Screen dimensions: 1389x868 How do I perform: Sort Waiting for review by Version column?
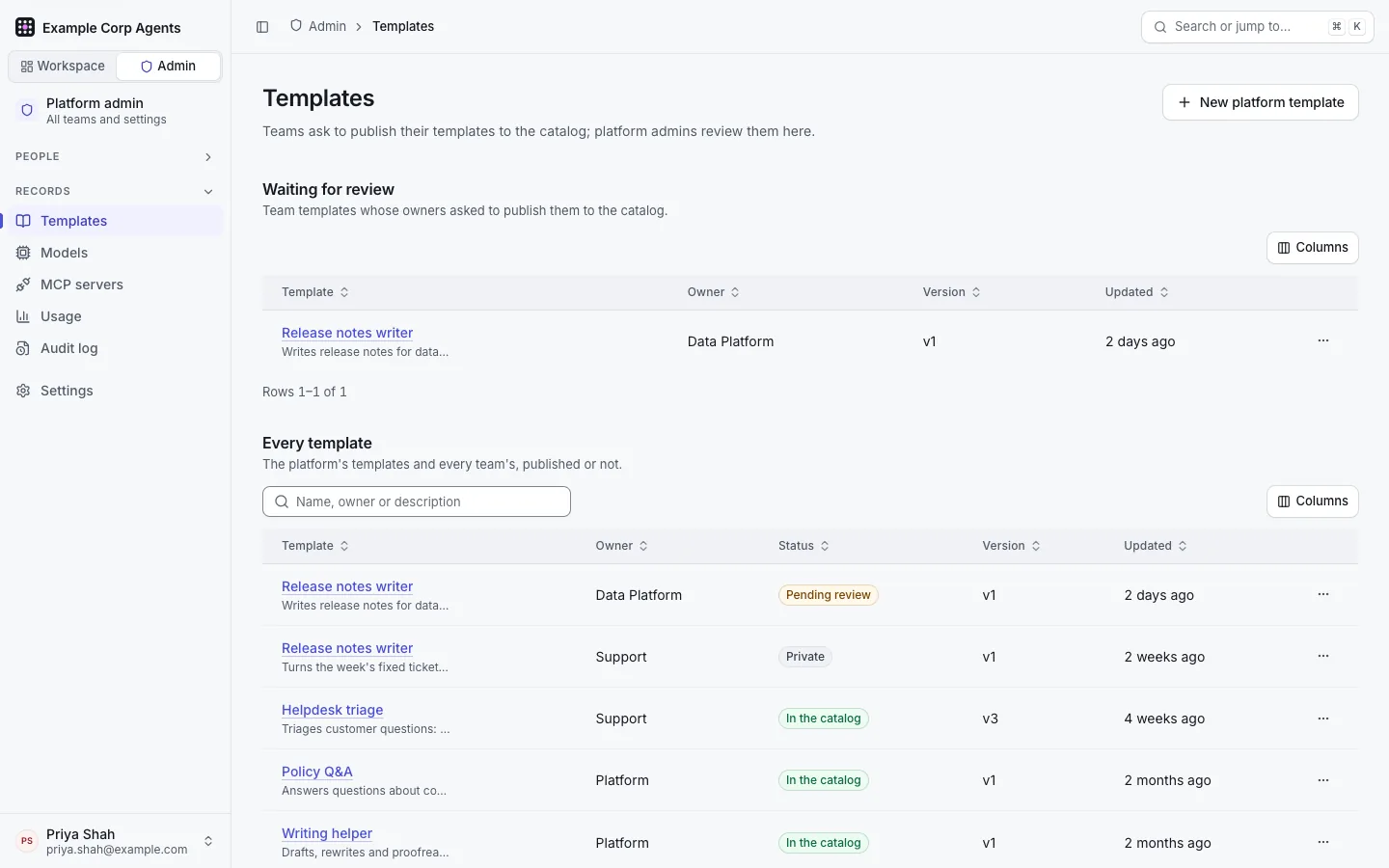(x=951, y=292)
